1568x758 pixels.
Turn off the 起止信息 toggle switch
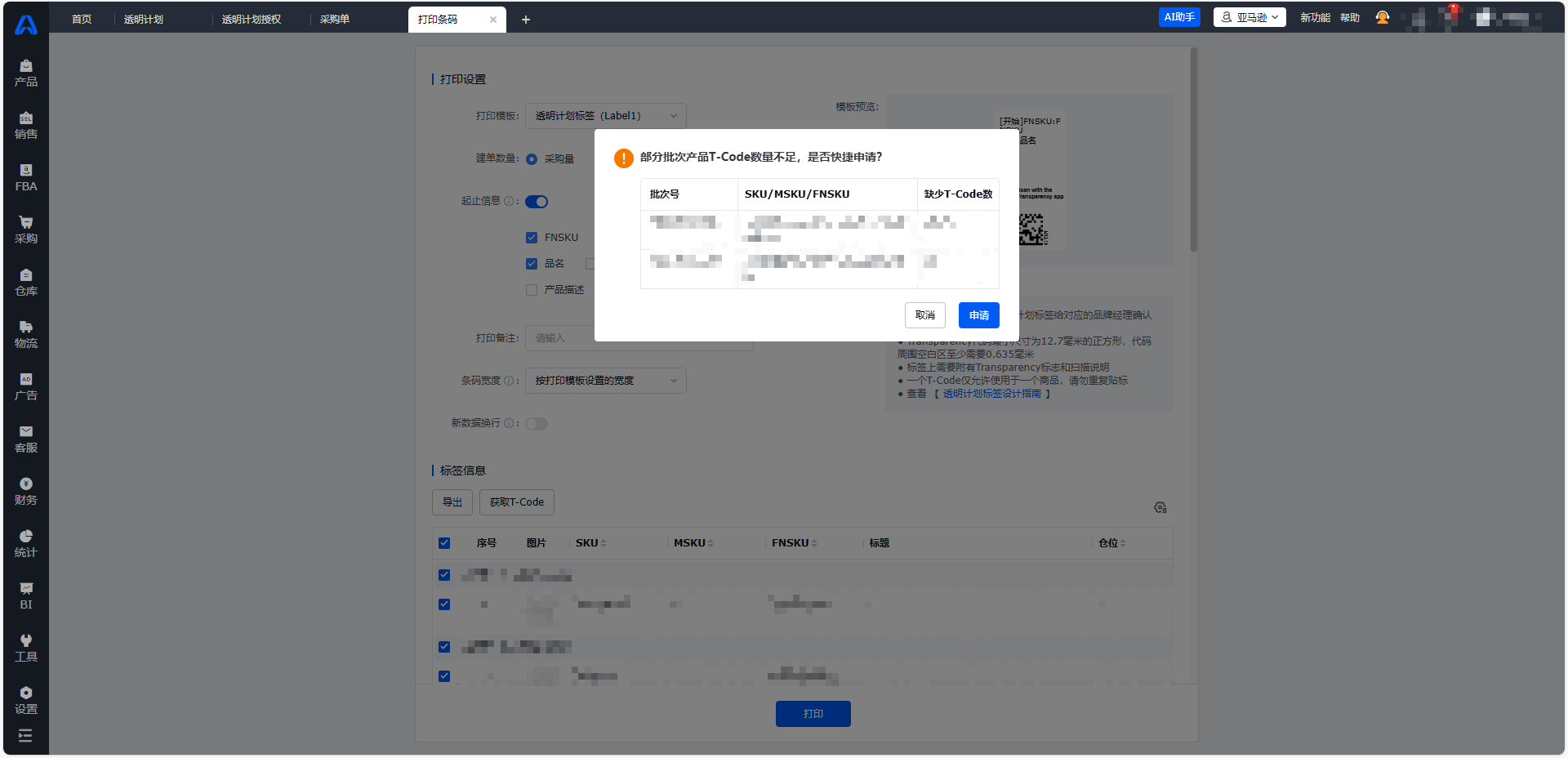(x=537, y=202)
